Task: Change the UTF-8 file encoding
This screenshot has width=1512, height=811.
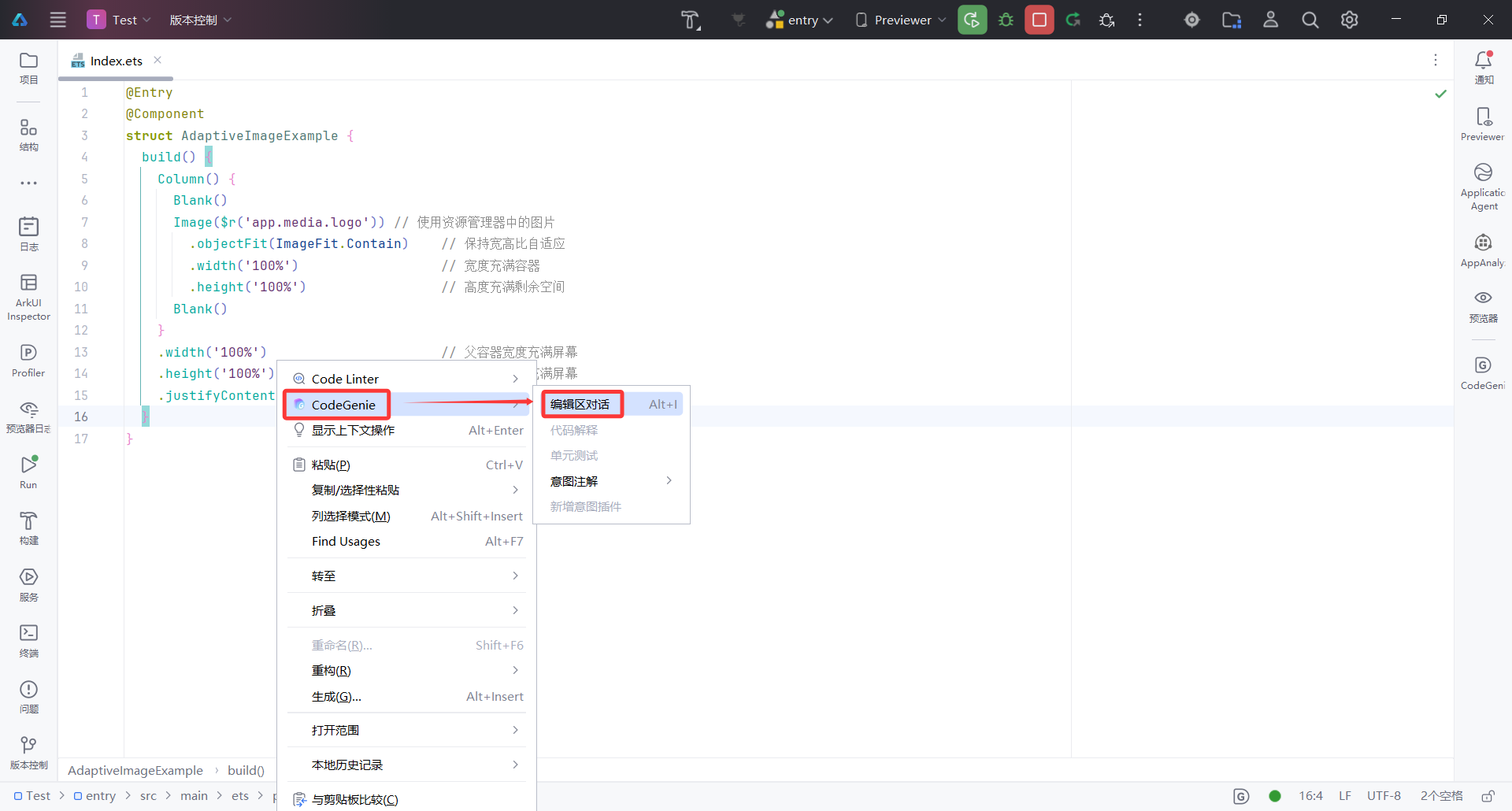Action: coord(1384,796)
